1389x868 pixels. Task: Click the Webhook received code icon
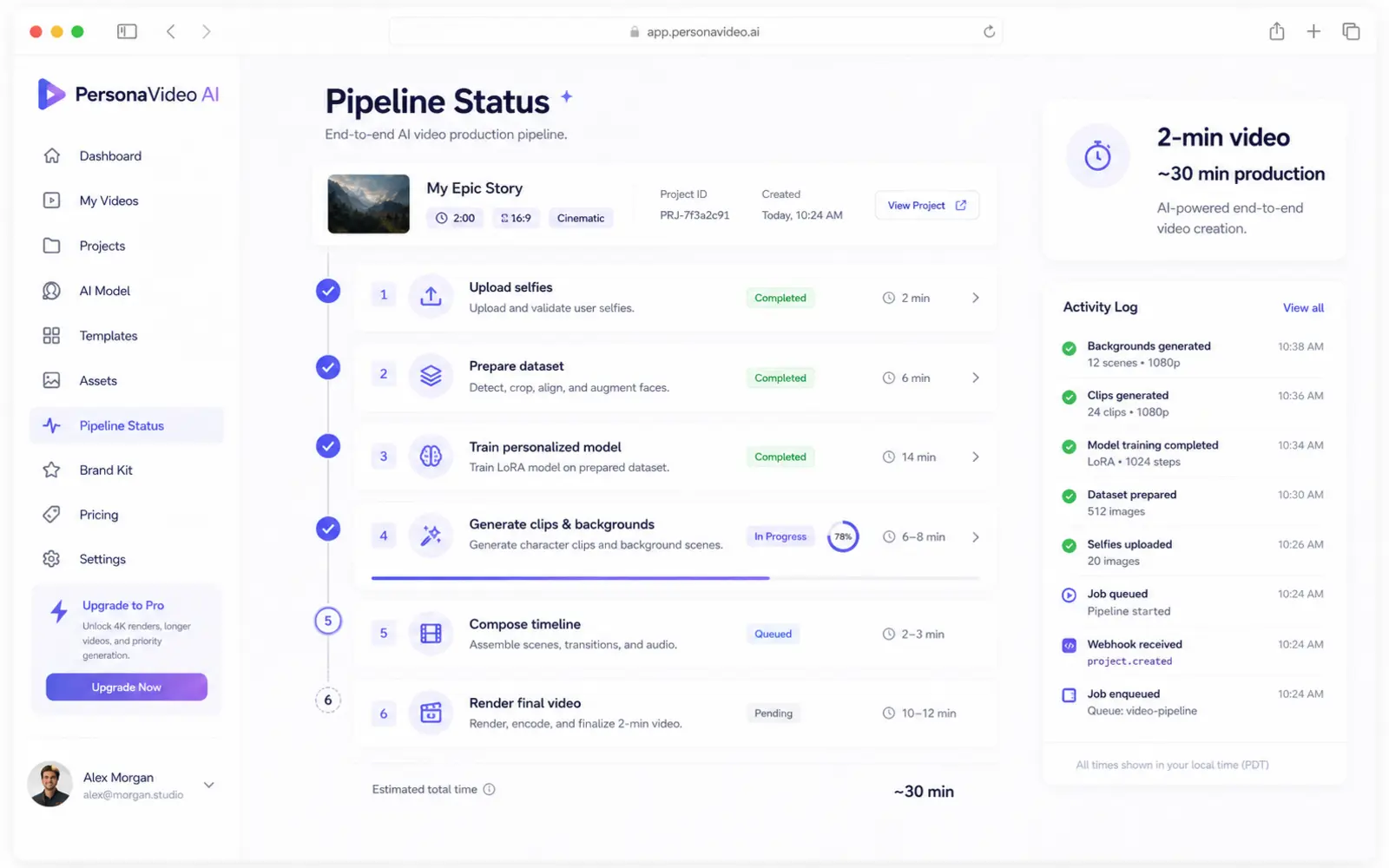[x=1070, y=646]
